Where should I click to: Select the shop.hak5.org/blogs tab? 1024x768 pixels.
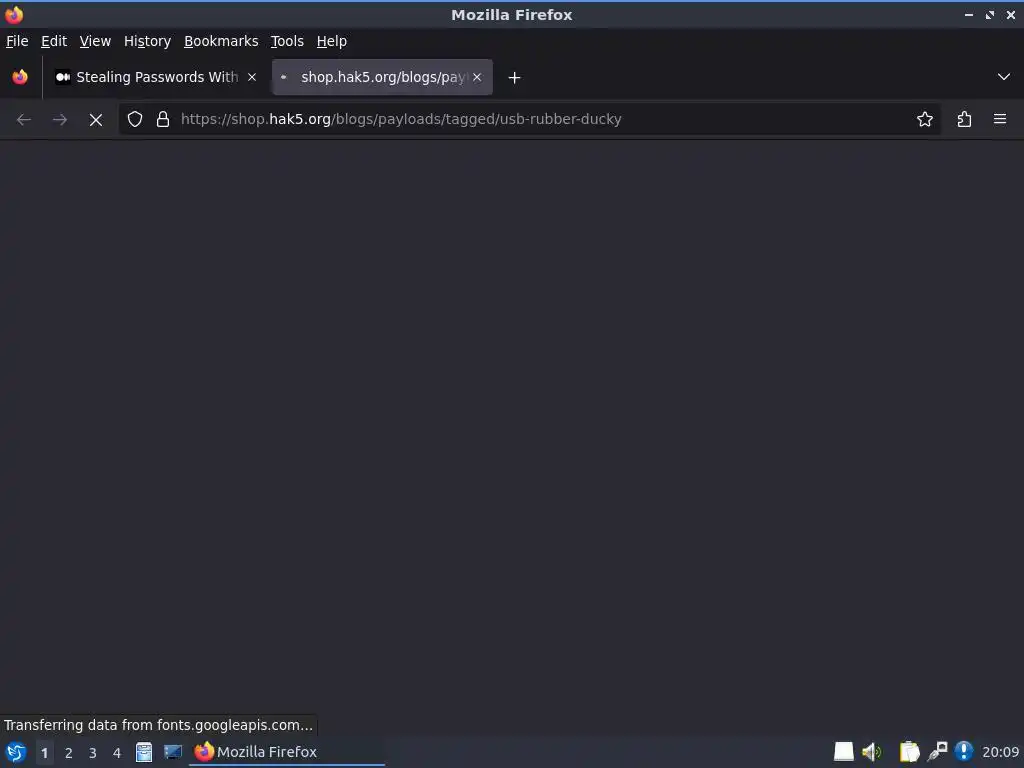click(x=382, y=77)
